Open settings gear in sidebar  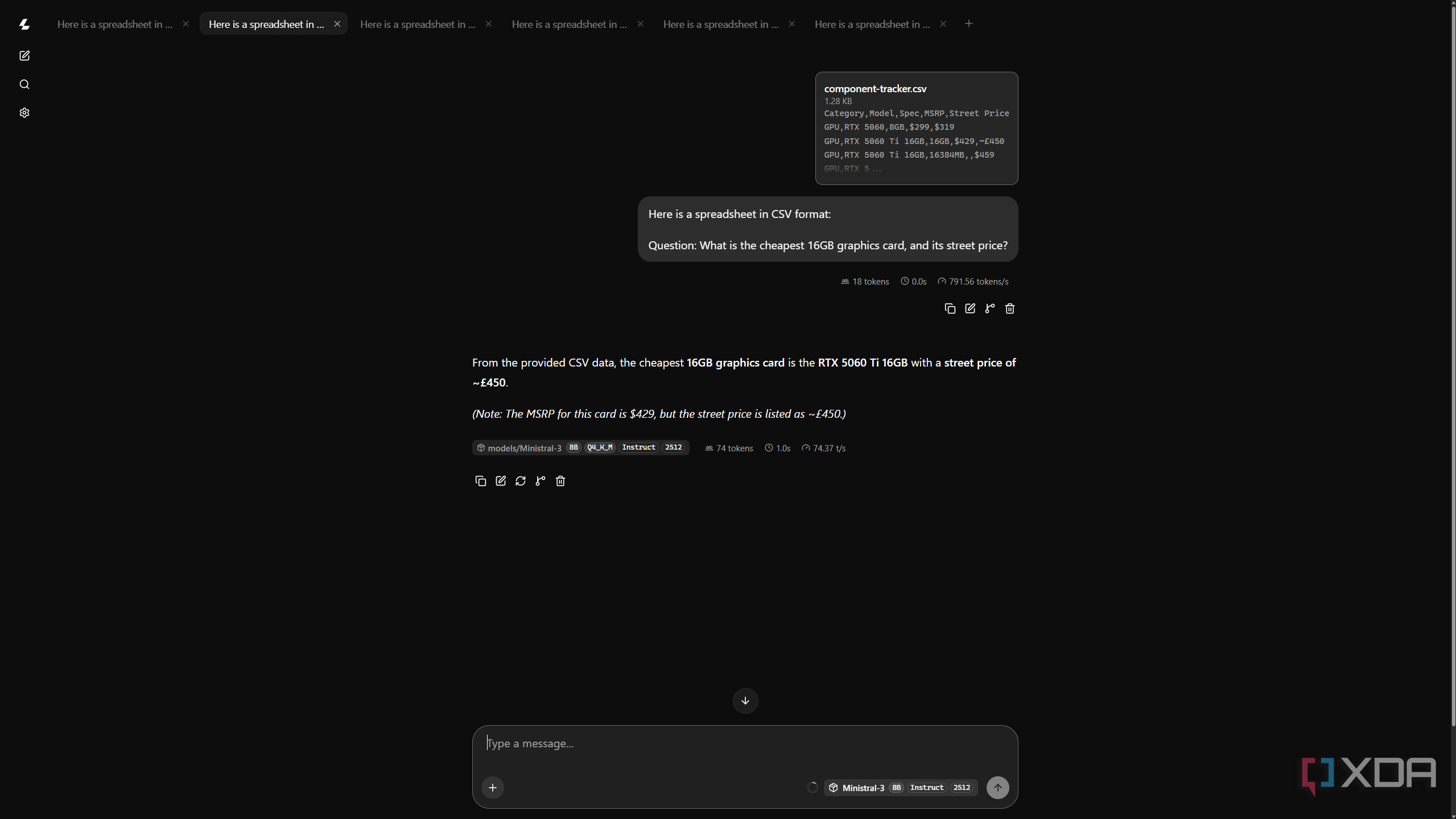point(24,113)
